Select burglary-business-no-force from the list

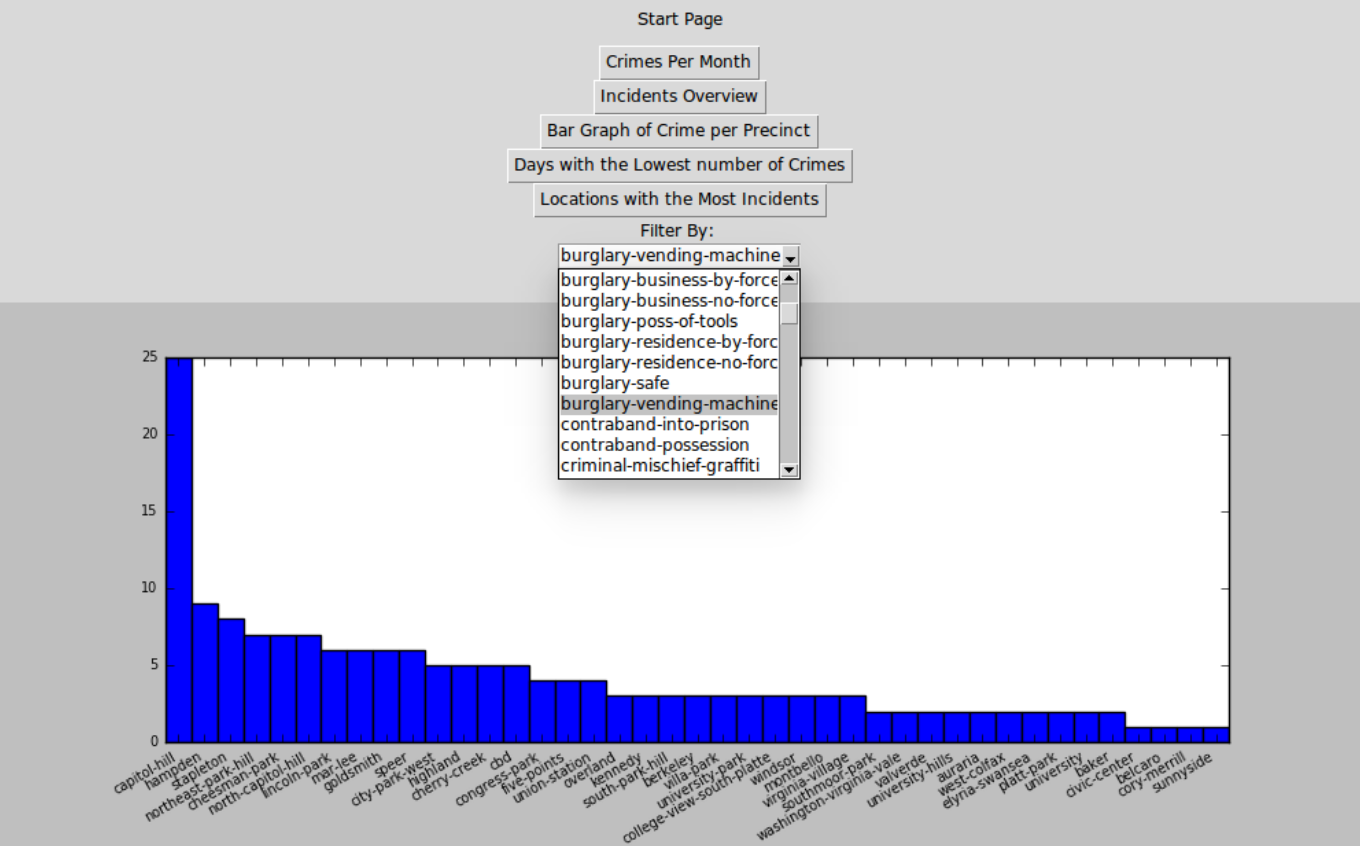tap(669, 300)
